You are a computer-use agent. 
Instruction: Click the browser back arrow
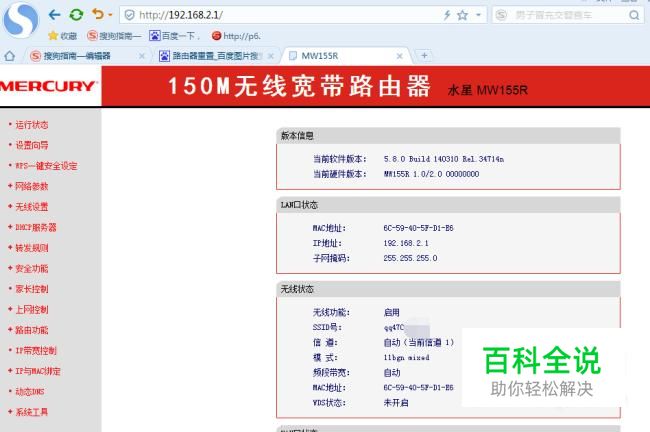coord(54,15)
